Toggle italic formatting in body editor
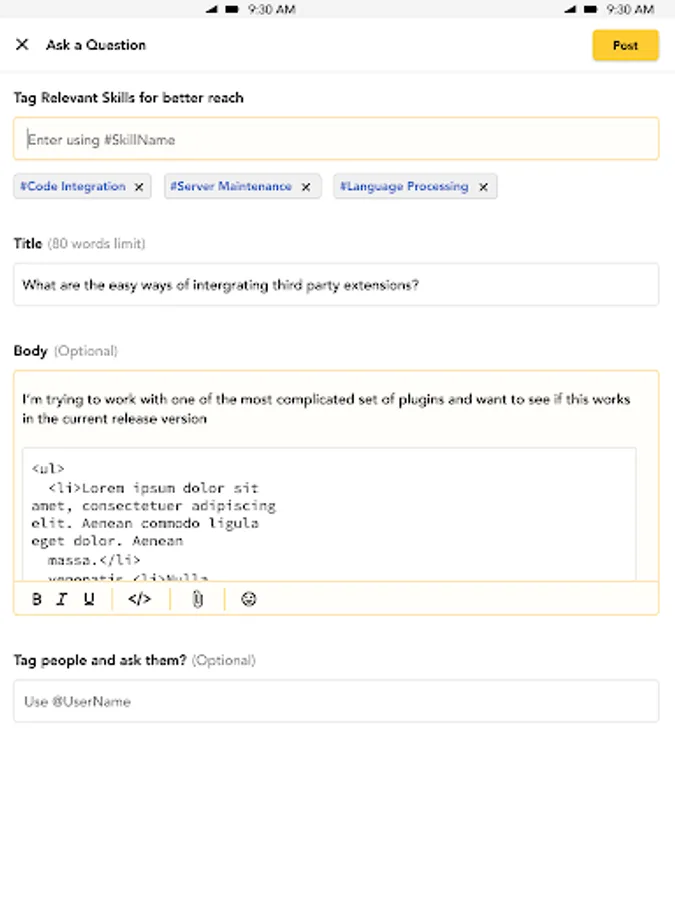Viewport: 675px width, 900px height. pos(62,600)
